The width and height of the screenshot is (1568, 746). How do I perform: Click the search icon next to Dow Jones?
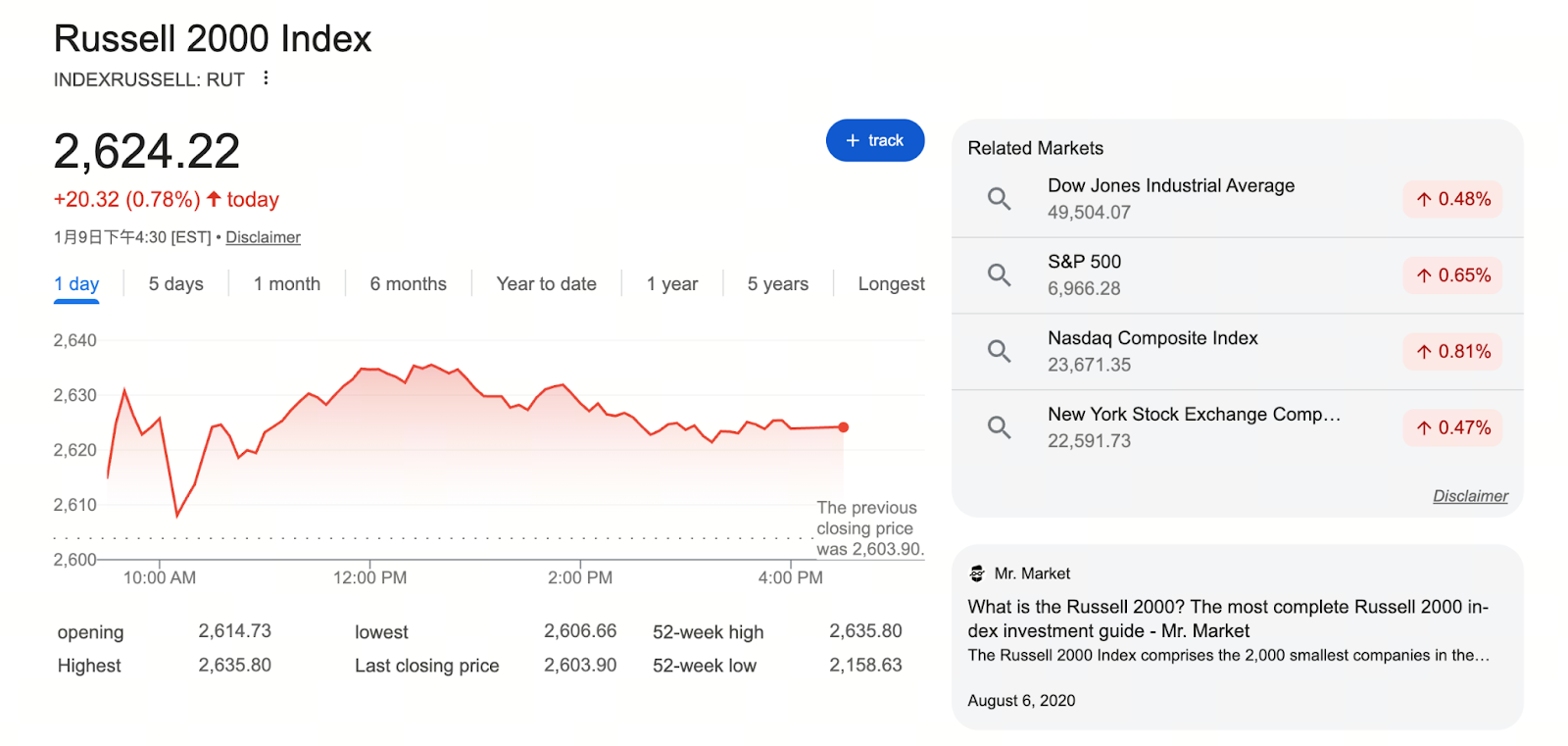[999, 199]
